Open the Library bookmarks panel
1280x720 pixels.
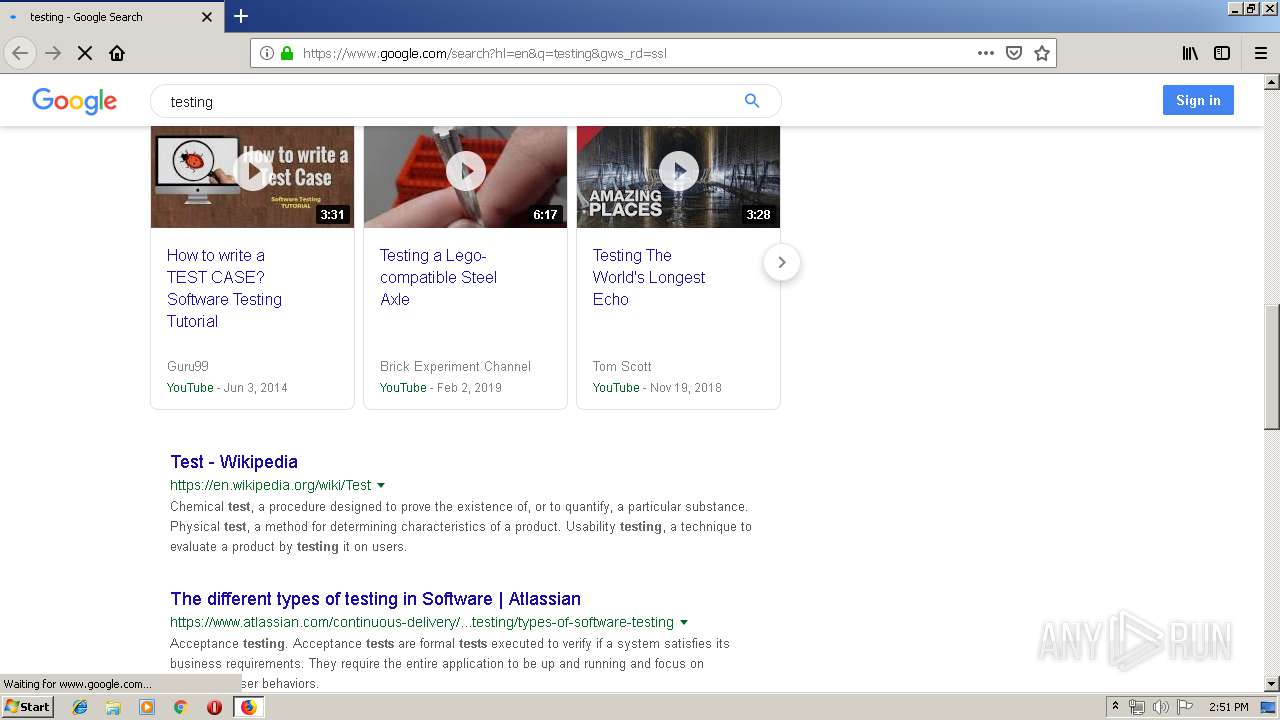tap(1190, 53)
